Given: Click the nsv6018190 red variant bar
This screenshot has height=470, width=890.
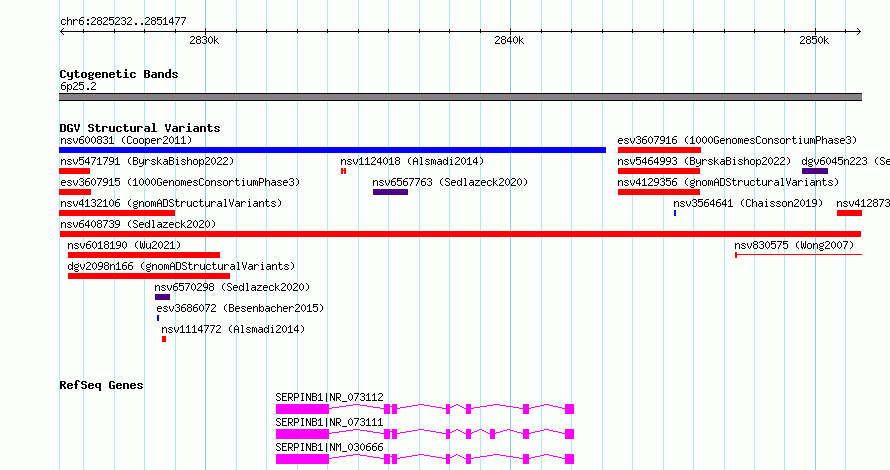Looking at the screenshot, I should (x=144, y=255).
